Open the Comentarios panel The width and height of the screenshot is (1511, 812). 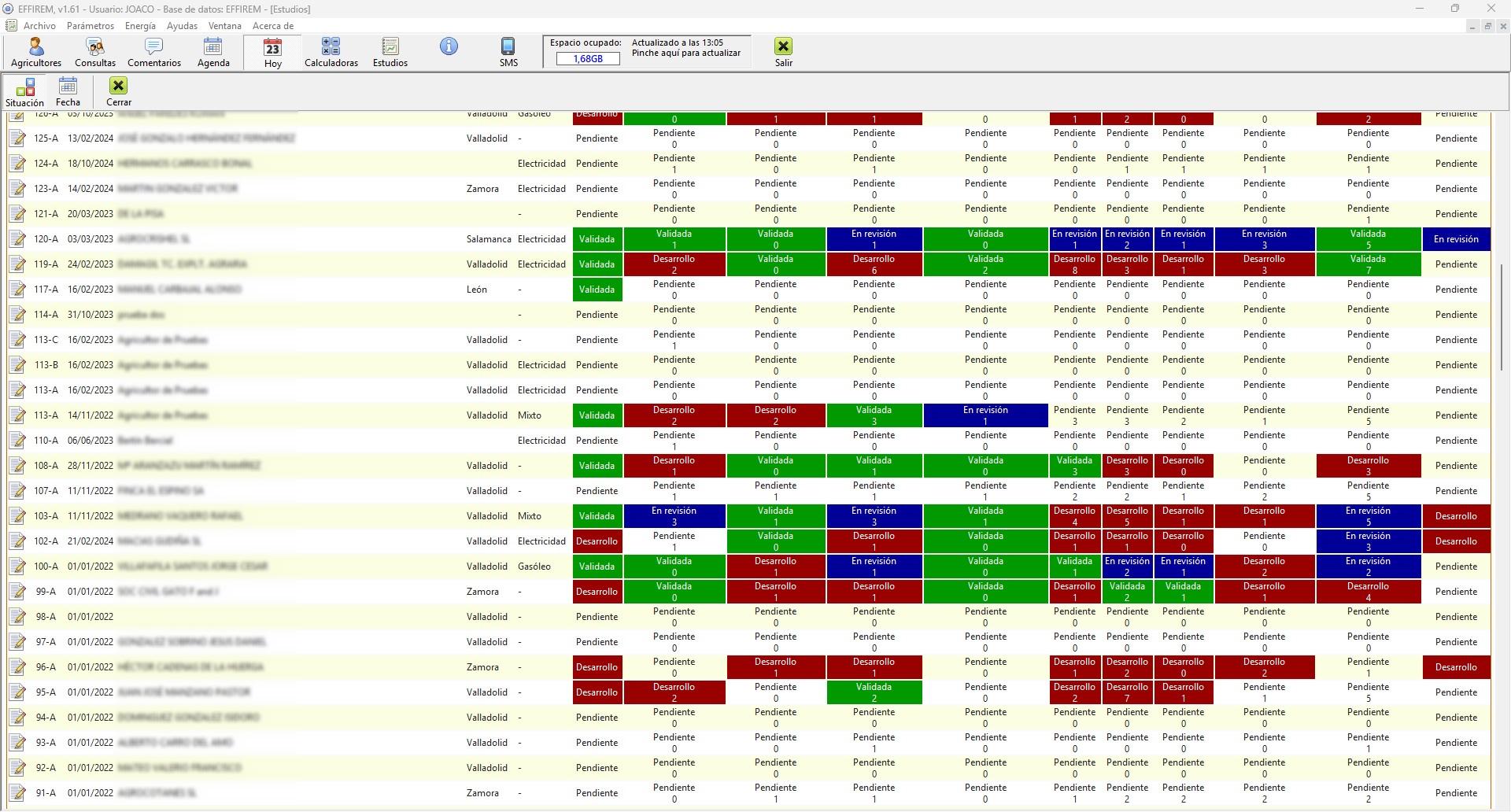click(154, 52)
